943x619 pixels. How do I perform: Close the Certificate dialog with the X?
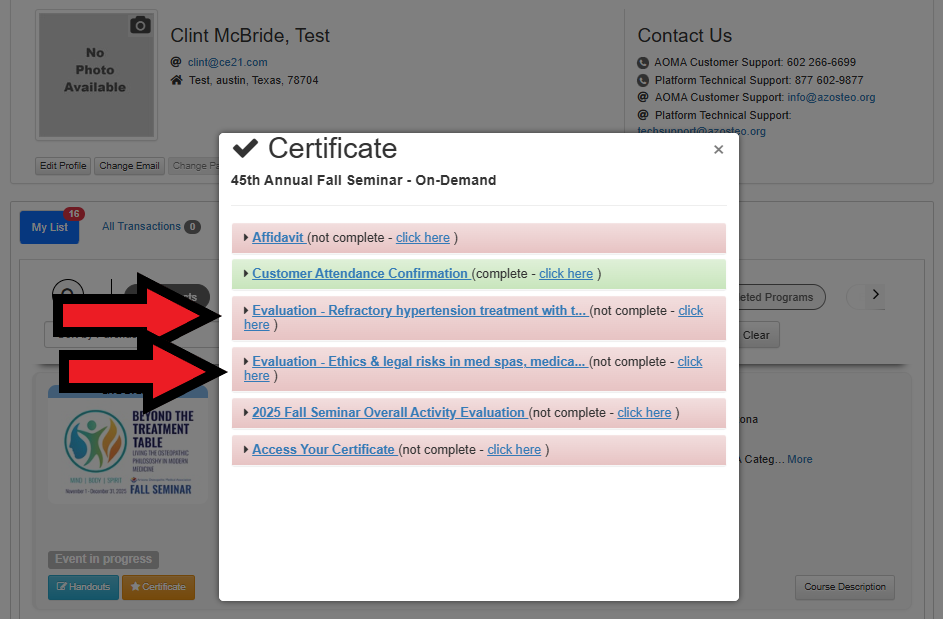pyautogui.click(x=718, y=150)
